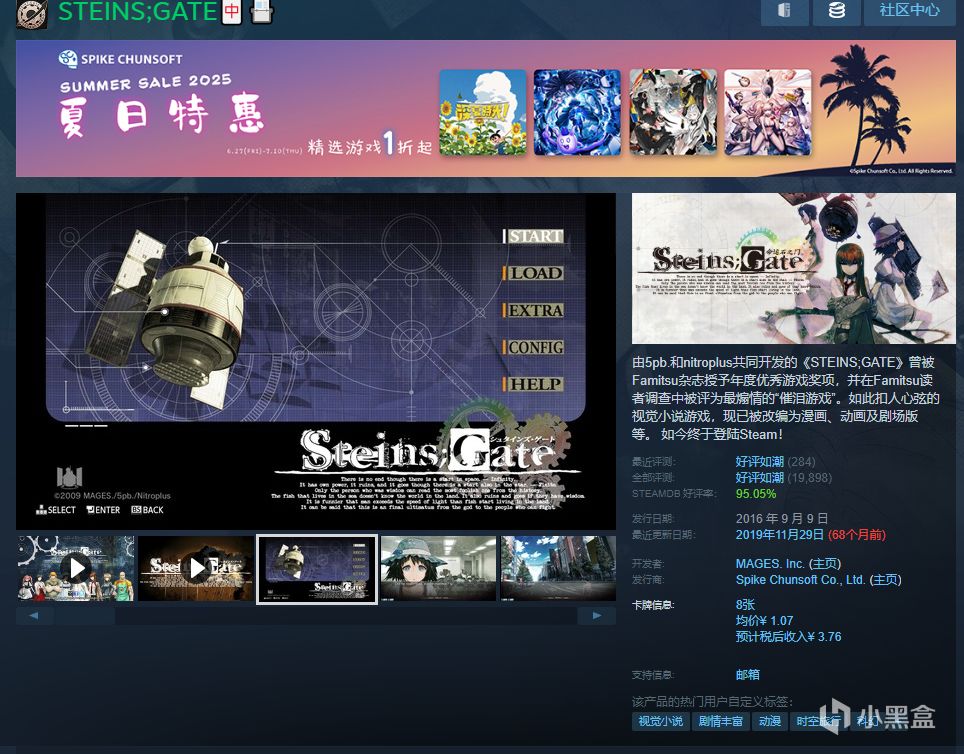Play the second trailer with brown background
The image size is (964, 754).
[x=196, y=568]
